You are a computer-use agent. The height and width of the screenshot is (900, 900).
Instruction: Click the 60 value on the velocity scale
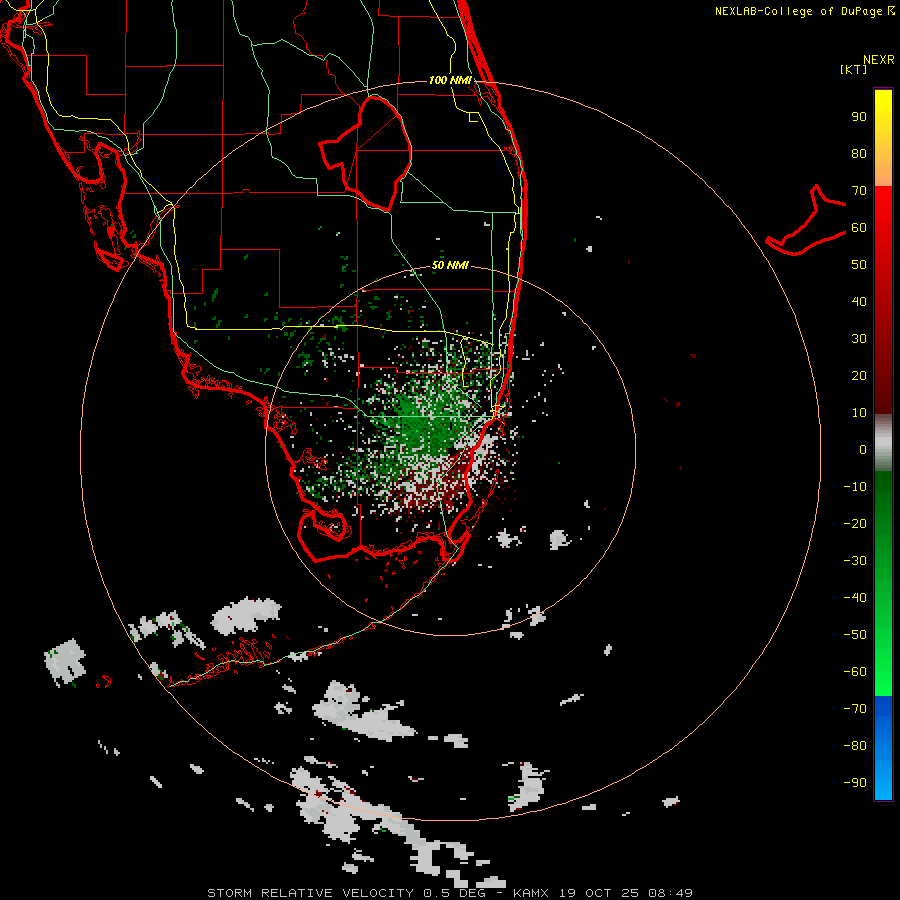[859, 228]
